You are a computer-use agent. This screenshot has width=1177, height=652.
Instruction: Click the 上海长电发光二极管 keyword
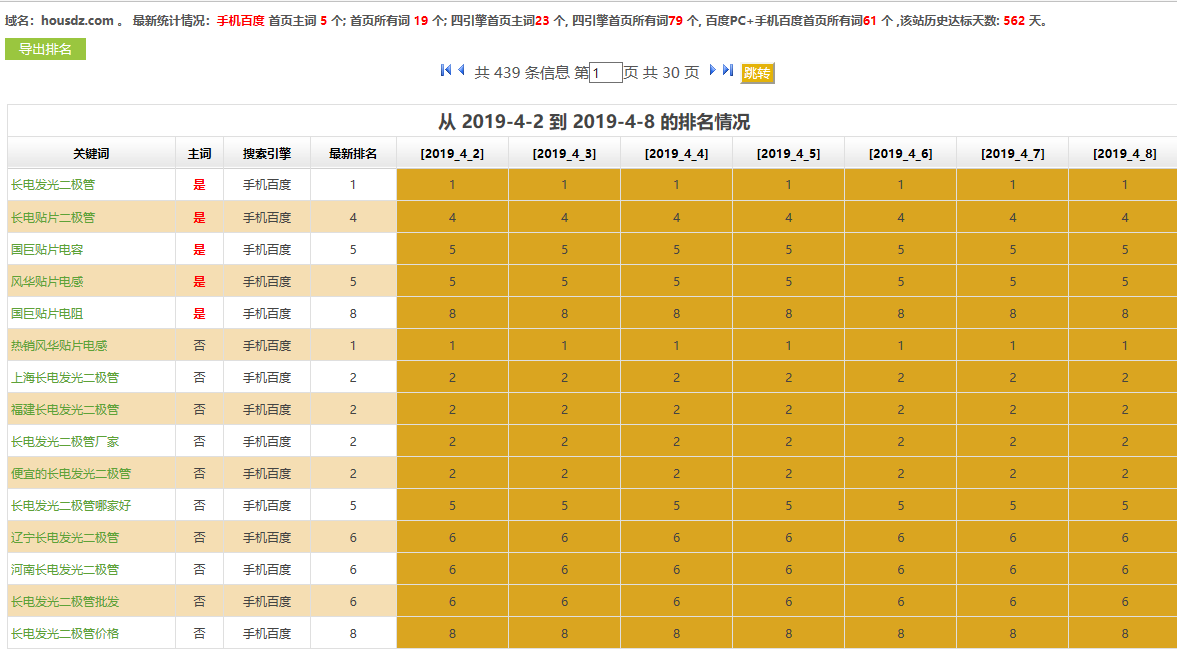pyautogui.click(x=65, y=377)
